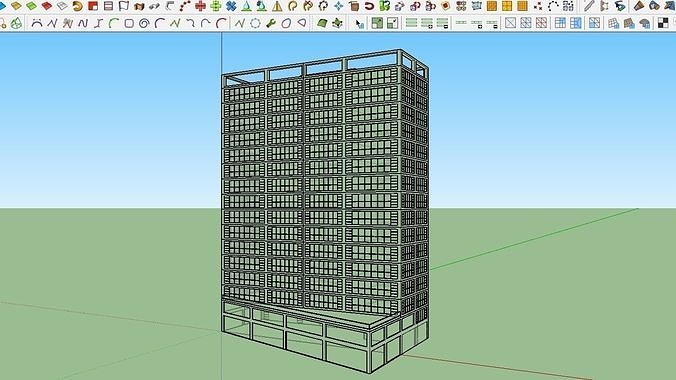Select the pencil line tool in top toolbar
This screenshot has width=676, height=380.
(589, 6)
